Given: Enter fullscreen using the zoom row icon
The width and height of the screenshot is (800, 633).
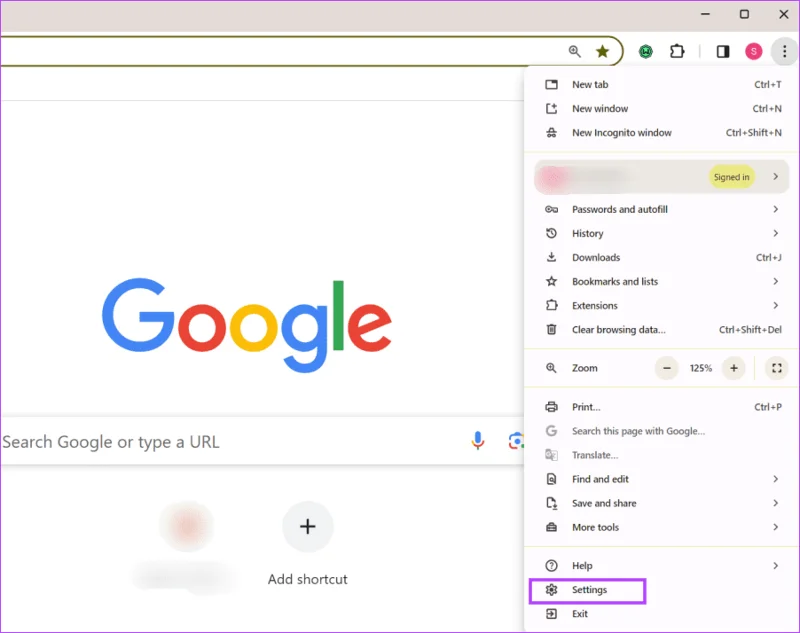Looking at the screenshot, I should tap(777, 368).
